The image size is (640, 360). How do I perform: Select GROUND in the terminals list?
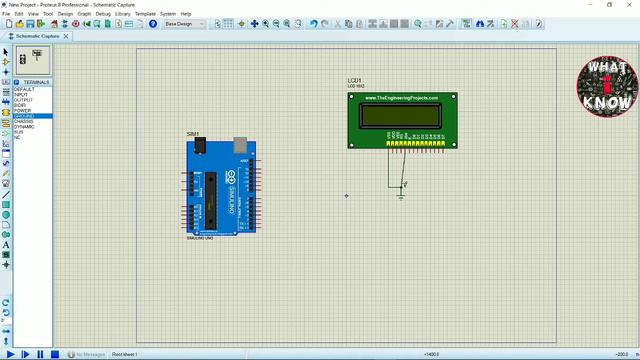[33, 116]
